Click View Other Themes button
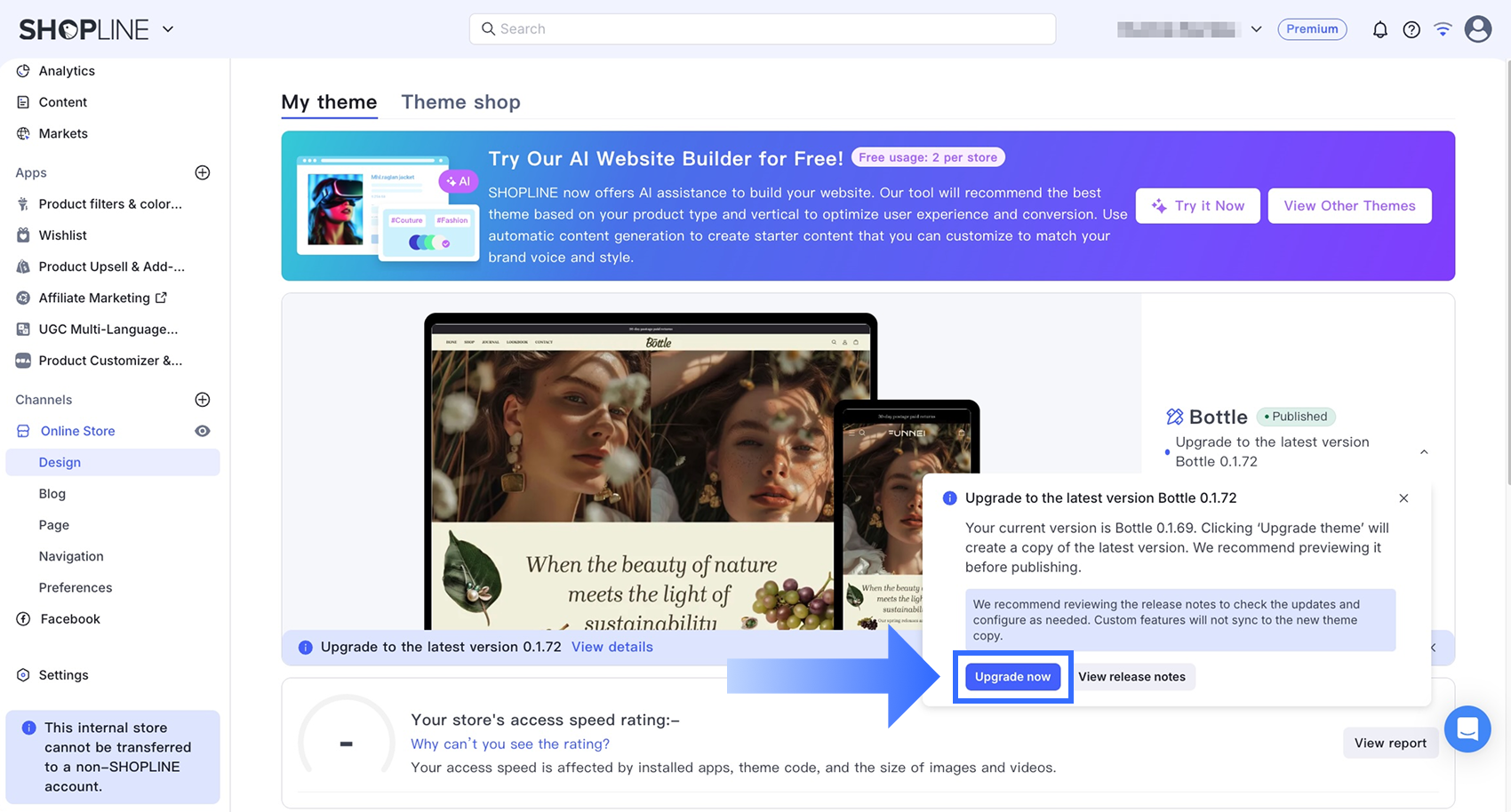1511x812 pixels. coord(1349,206)
